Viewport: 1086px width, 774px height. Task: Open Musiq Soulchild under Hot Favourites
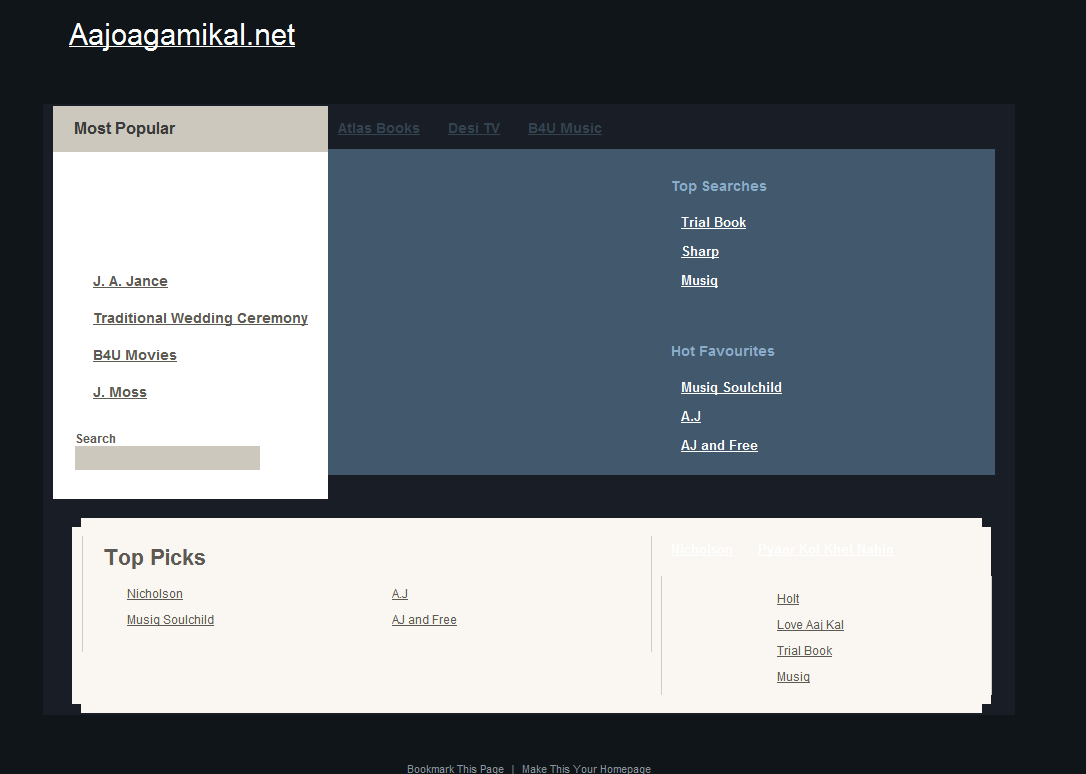pos(731,388)
